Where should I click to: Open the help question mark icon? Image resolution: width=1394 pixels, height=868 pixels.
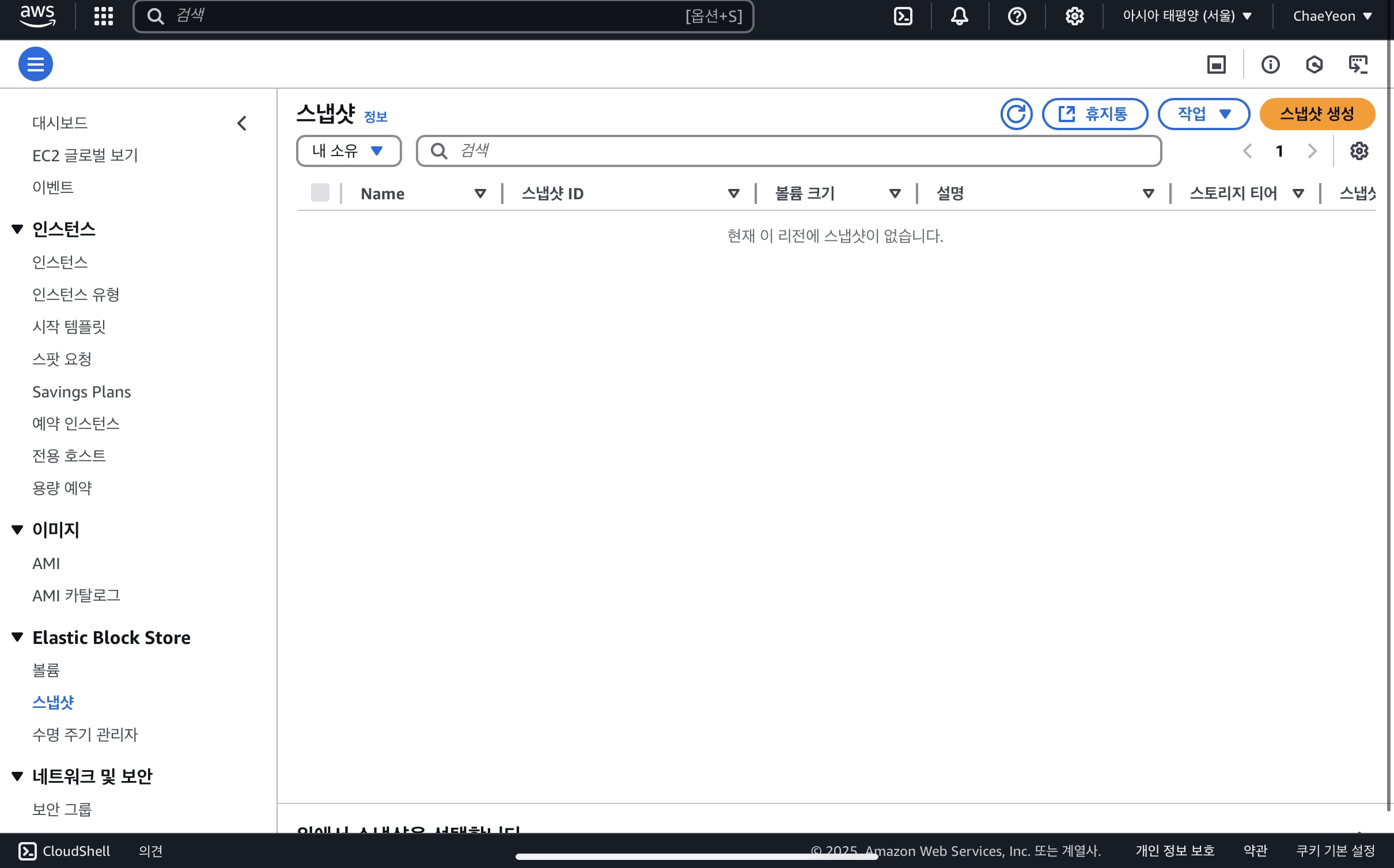tap(1017, 16)
